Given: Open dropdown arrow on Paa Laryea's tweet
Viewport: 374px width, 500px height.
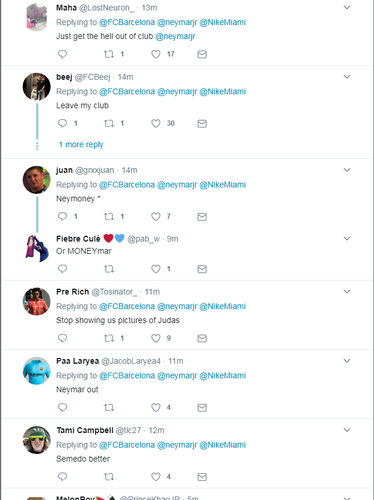Looking at the screenshot, I should tap(347, 361).
